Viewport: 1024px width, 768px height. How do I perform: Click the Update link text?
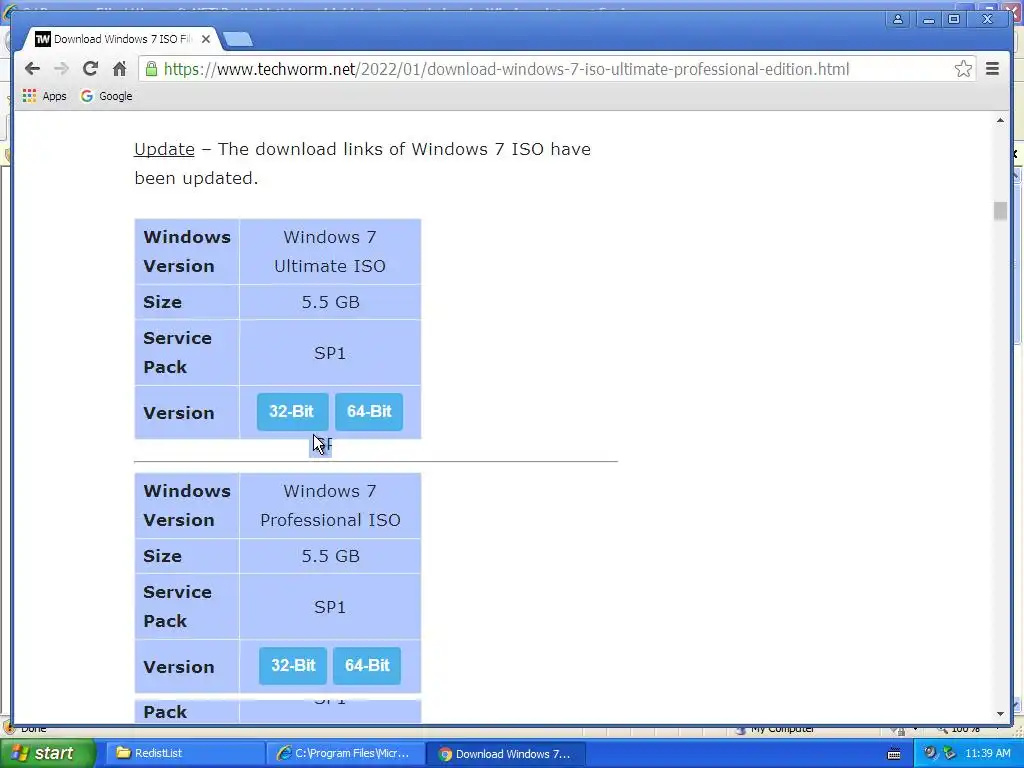(x=165, y=149)
